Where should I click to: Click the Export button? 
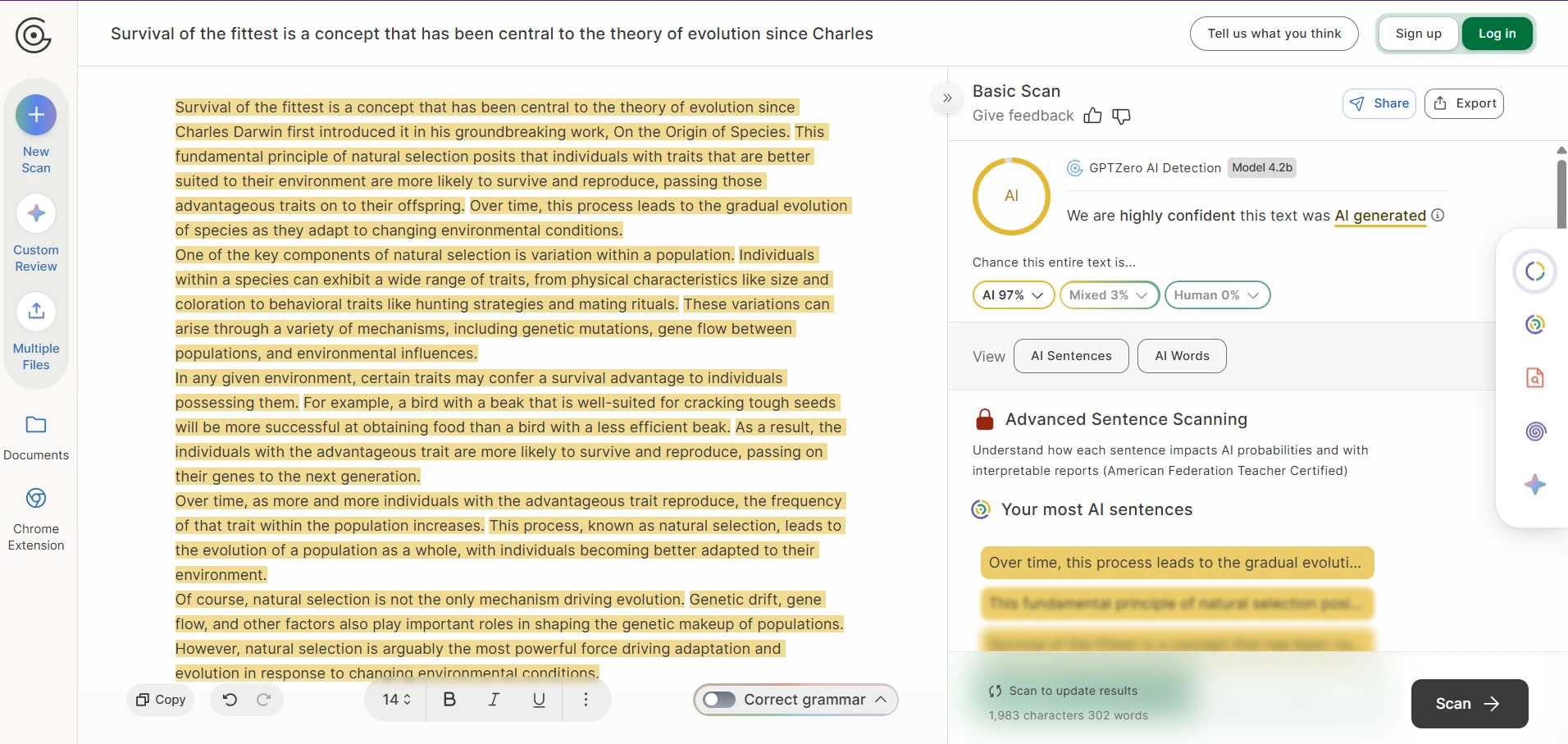1464,103
